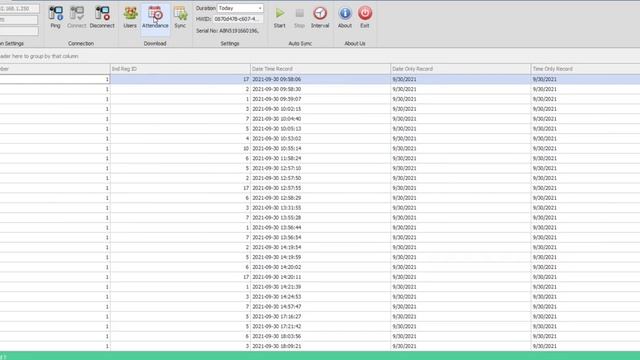Viewport: 640px width, 360px height.
Task: Select record 2021-09-30 13:31:55
Action: (x=320, y=208)
